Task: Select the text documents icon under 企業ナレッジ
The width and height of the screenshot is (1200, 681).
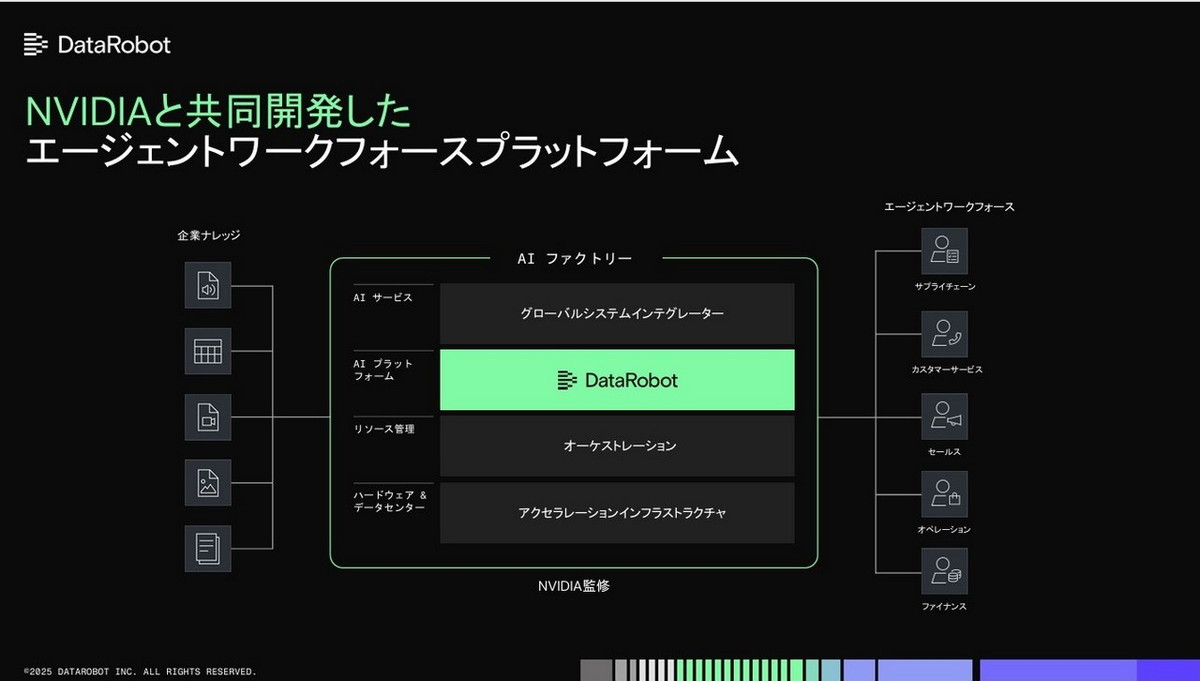Action: pos(208,548)
